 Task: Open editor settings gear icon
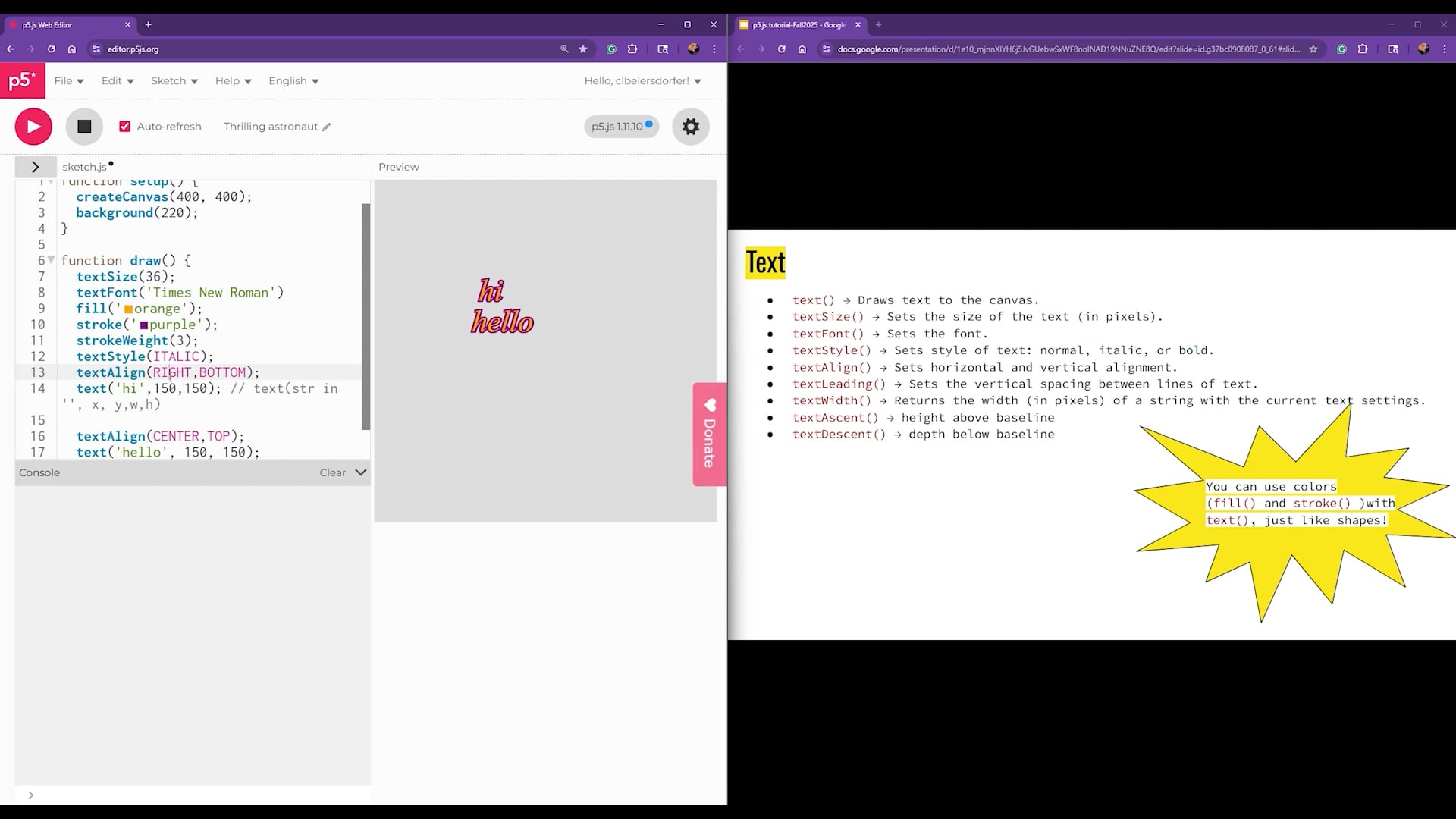pos(690,127)
